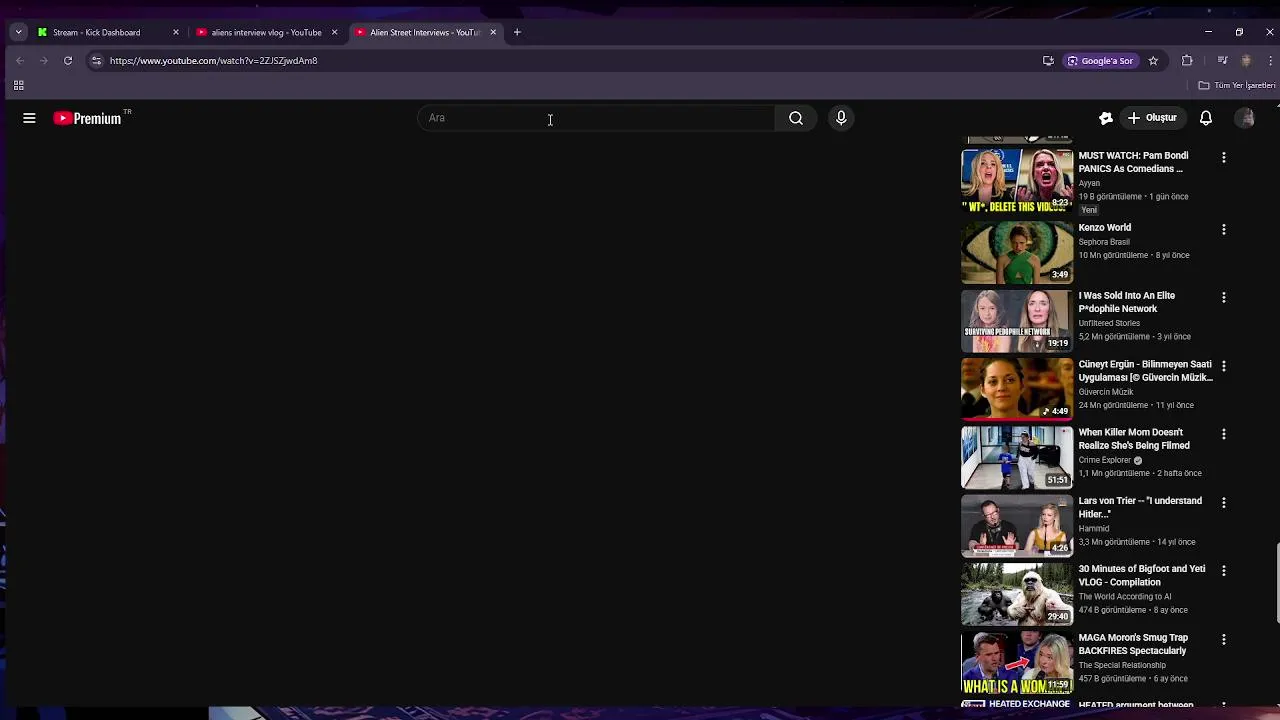Open the browser extensions puzzle icon

coord(1187,61)
